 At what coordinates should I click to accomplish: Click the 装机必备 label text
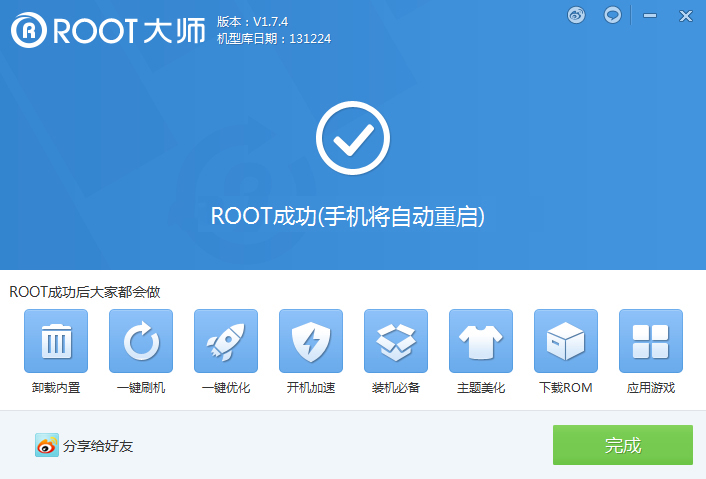[396, 388]
